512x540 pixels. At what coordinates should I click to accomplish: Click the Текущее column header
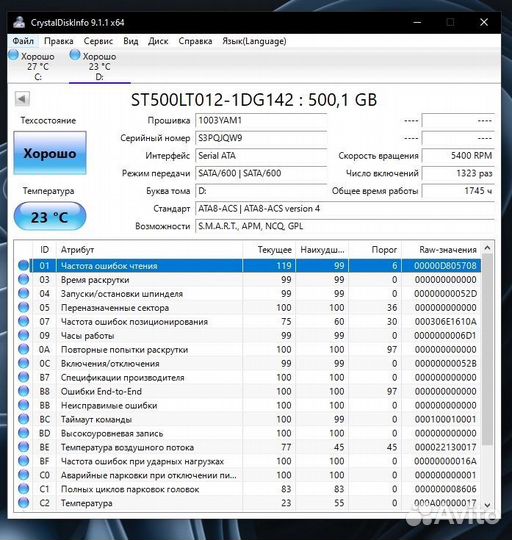click(269, 250)
